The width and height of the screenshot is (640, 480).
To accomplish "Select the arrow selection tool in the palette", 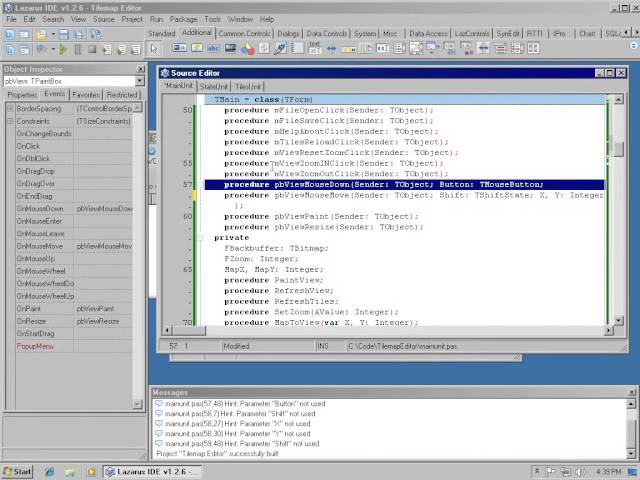I will [x=154, y=49].
